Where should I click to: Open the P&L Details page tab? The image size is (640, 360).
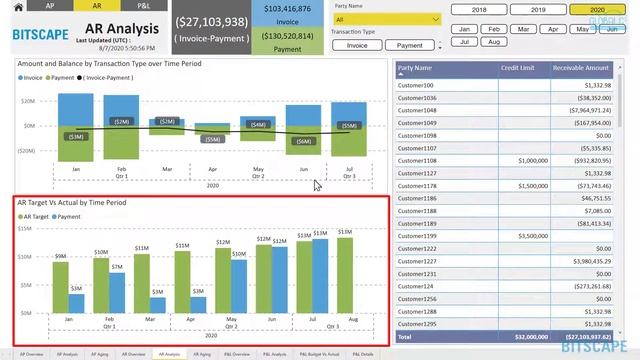point(363,354)
